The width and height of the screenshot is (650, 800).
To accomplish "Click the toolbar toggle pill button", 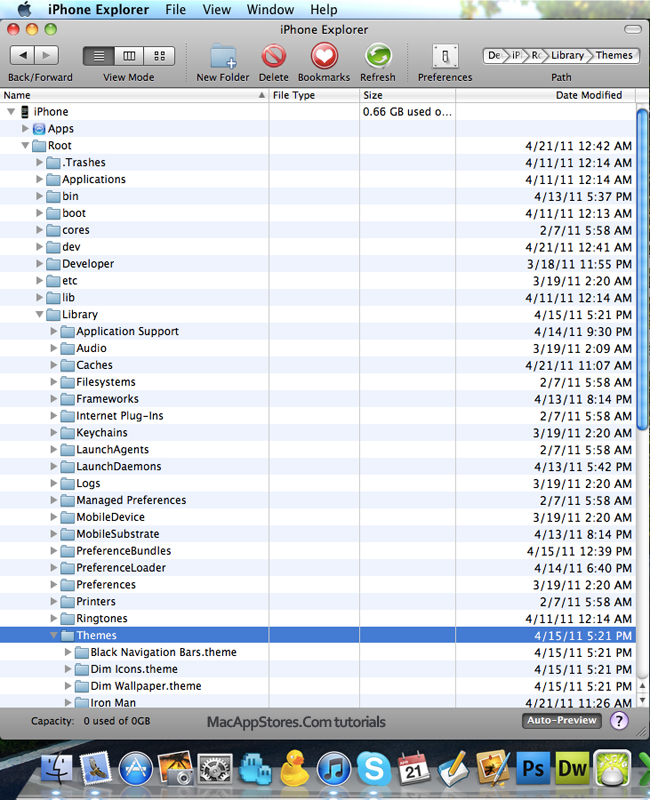I will pos(633,30).
